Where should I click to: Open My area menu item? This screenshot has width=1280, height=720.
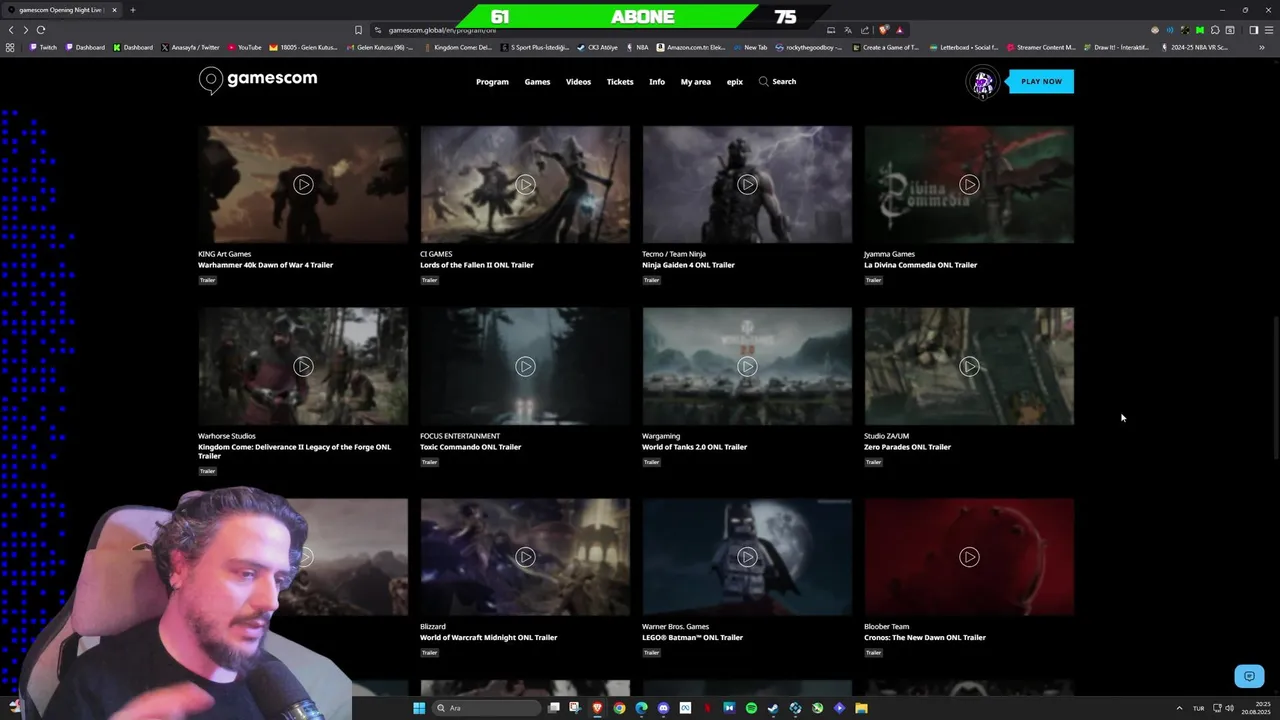(x=696, y=82)
